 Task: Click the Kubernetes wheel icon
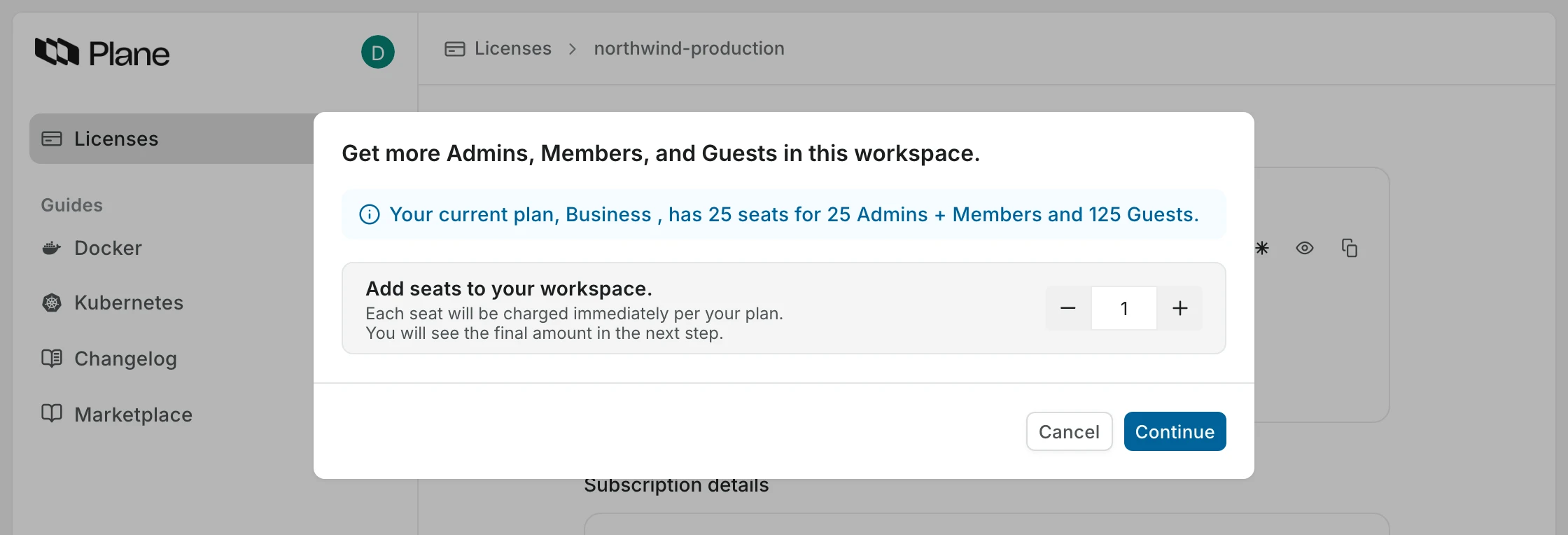52,303
